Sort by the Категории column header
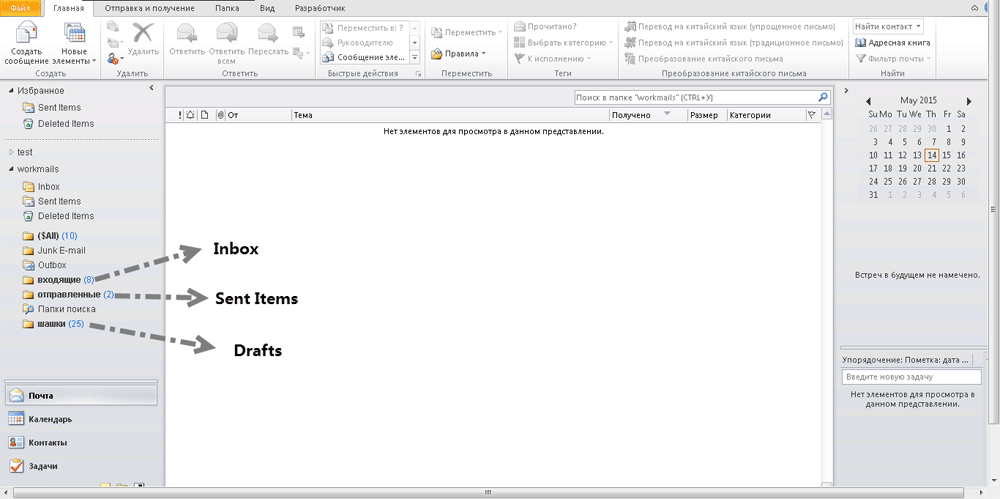Screen dimensions: 1000x499 pyautogui.click(x=766, y=115)
